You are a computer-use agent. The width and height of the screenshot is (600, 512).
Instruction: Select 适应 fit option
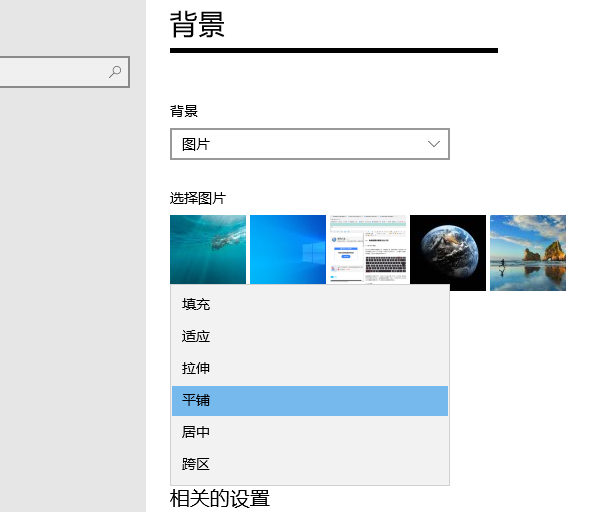310,337
